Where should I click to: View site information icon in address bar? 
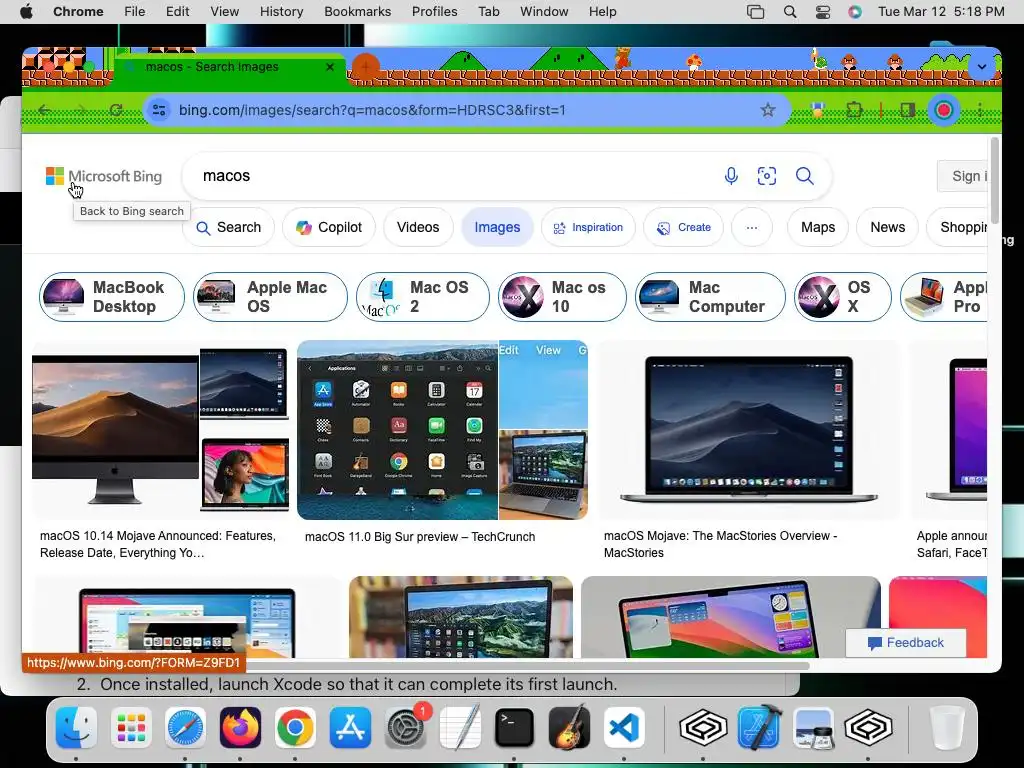159,110
